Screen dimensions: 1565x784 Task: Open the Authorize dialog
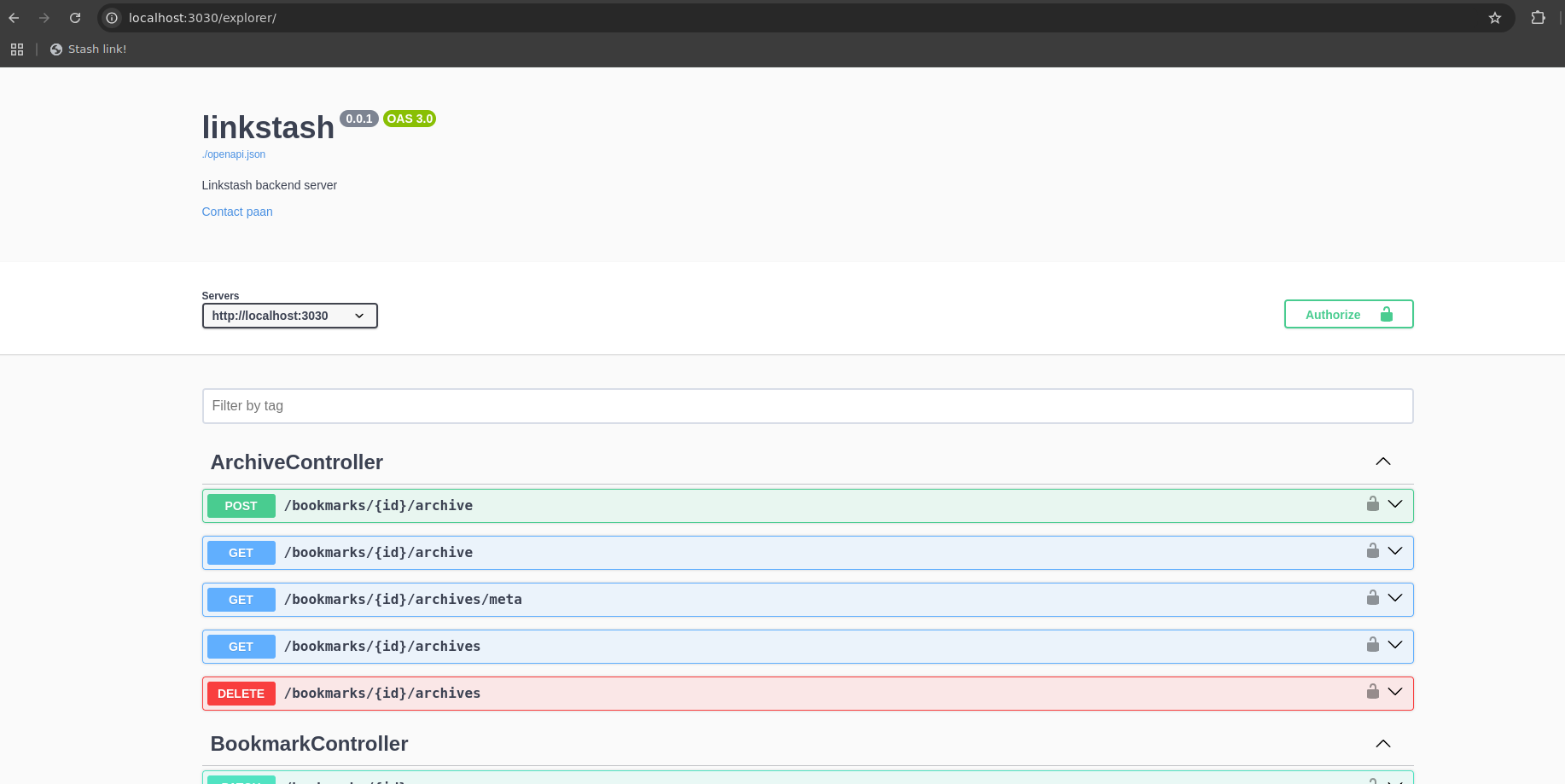point(1348,315)
